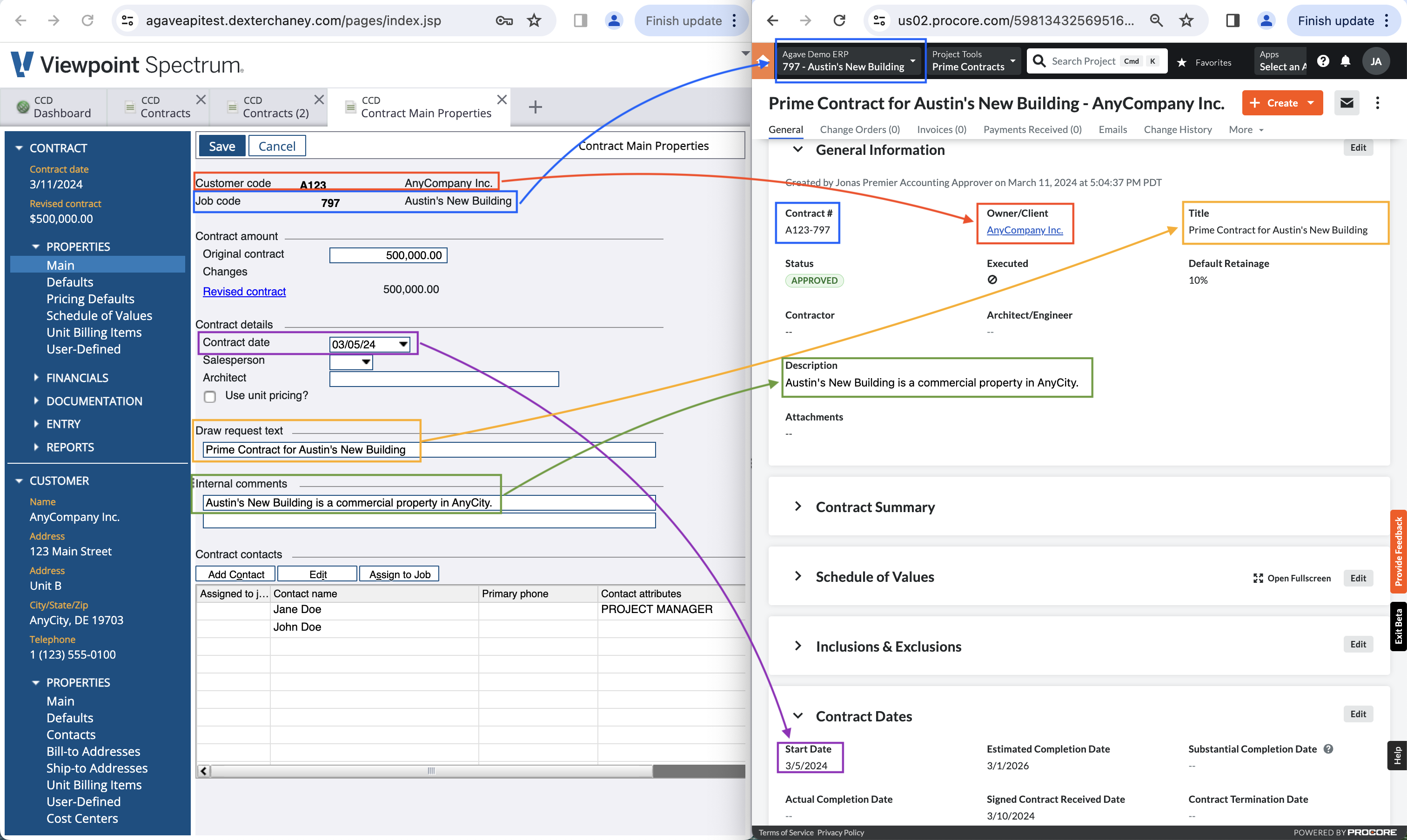The width and height of the screenshot is (1407, 840).
Task: Expand the DOCUMENTATION section
Action: coord(36,400)
